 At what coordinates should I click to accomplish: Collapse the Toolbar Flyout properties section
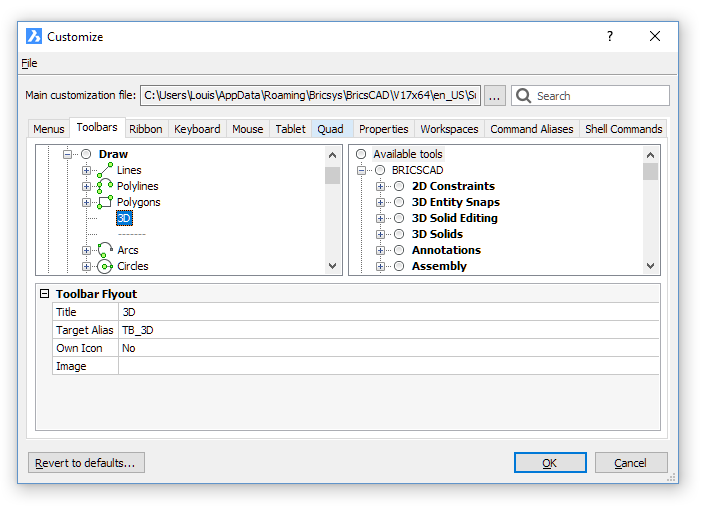(45, 294)
